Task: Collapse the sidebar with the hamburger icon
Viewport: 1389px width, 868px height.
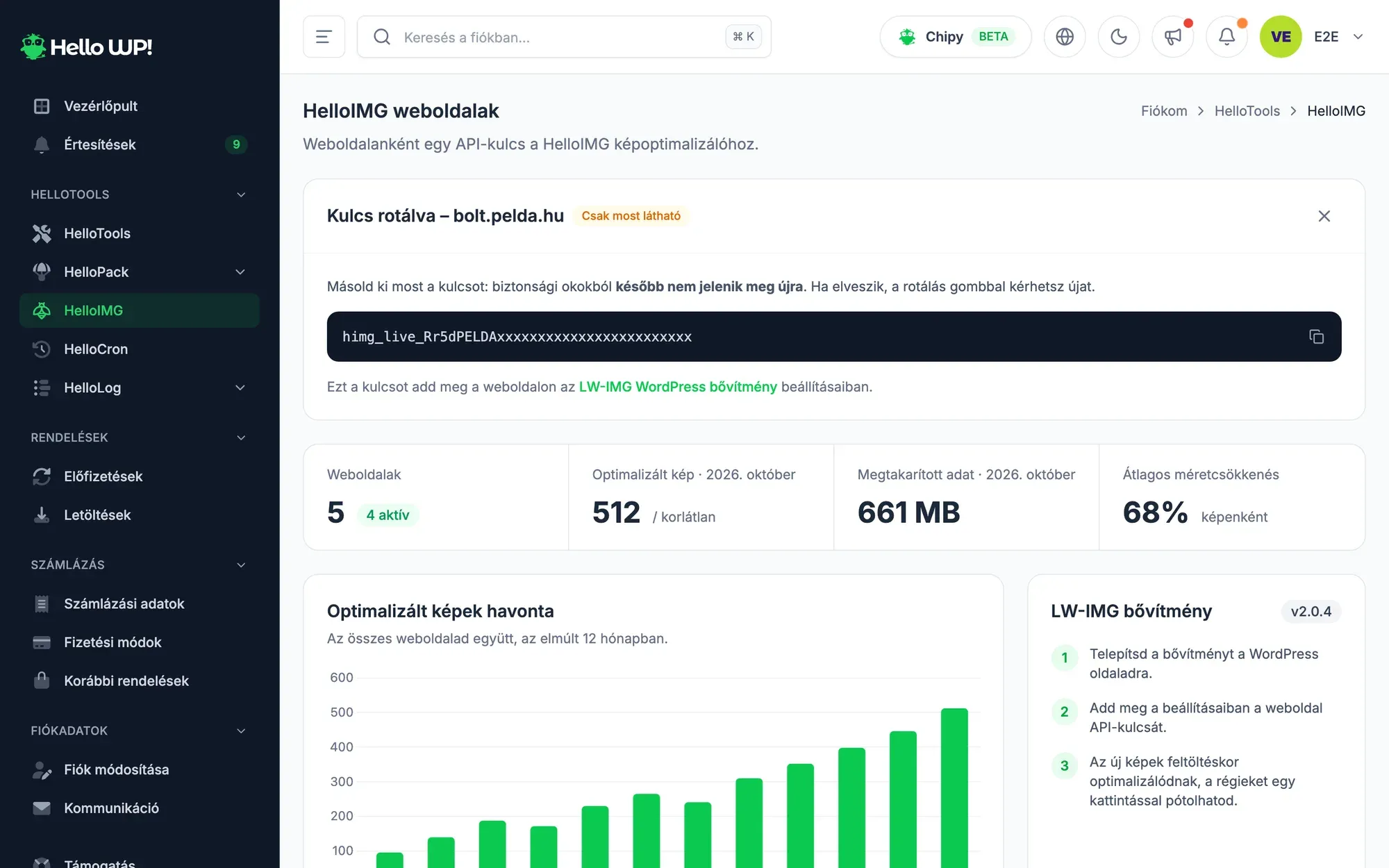Action: (x=324, y=37)
